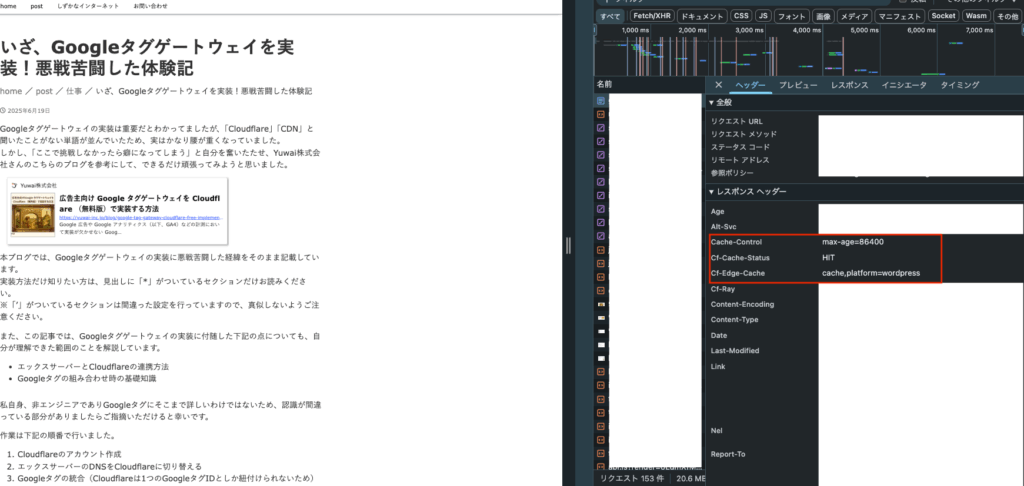Filter requests by JS
The image size is (1024, 486).
[x=763, y=16]
